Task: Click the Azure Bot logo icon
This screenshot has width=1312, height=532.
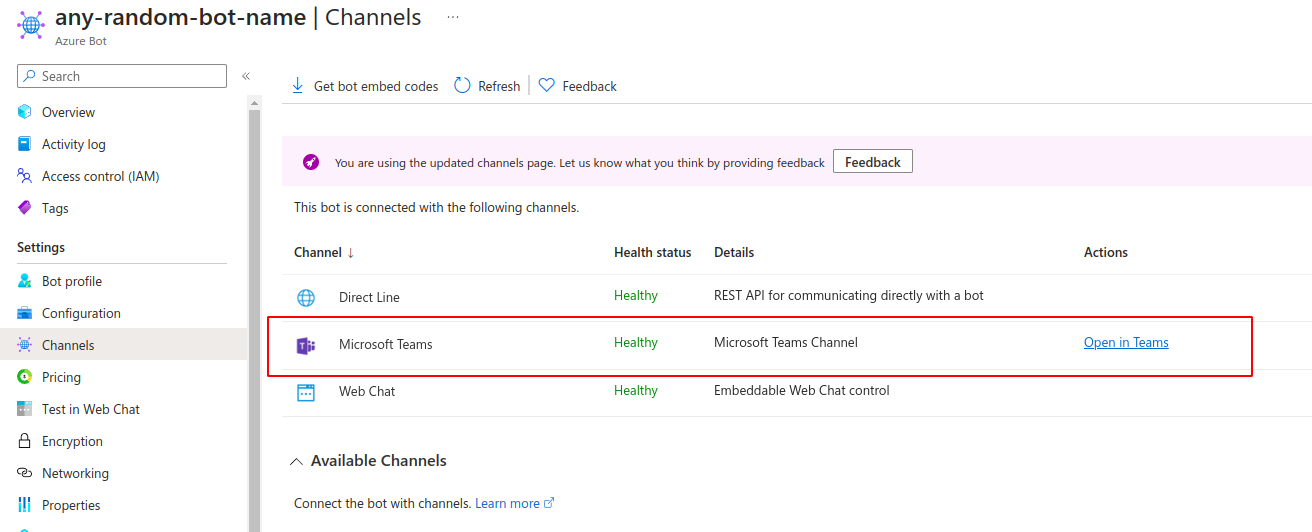Action: [31, 23]
